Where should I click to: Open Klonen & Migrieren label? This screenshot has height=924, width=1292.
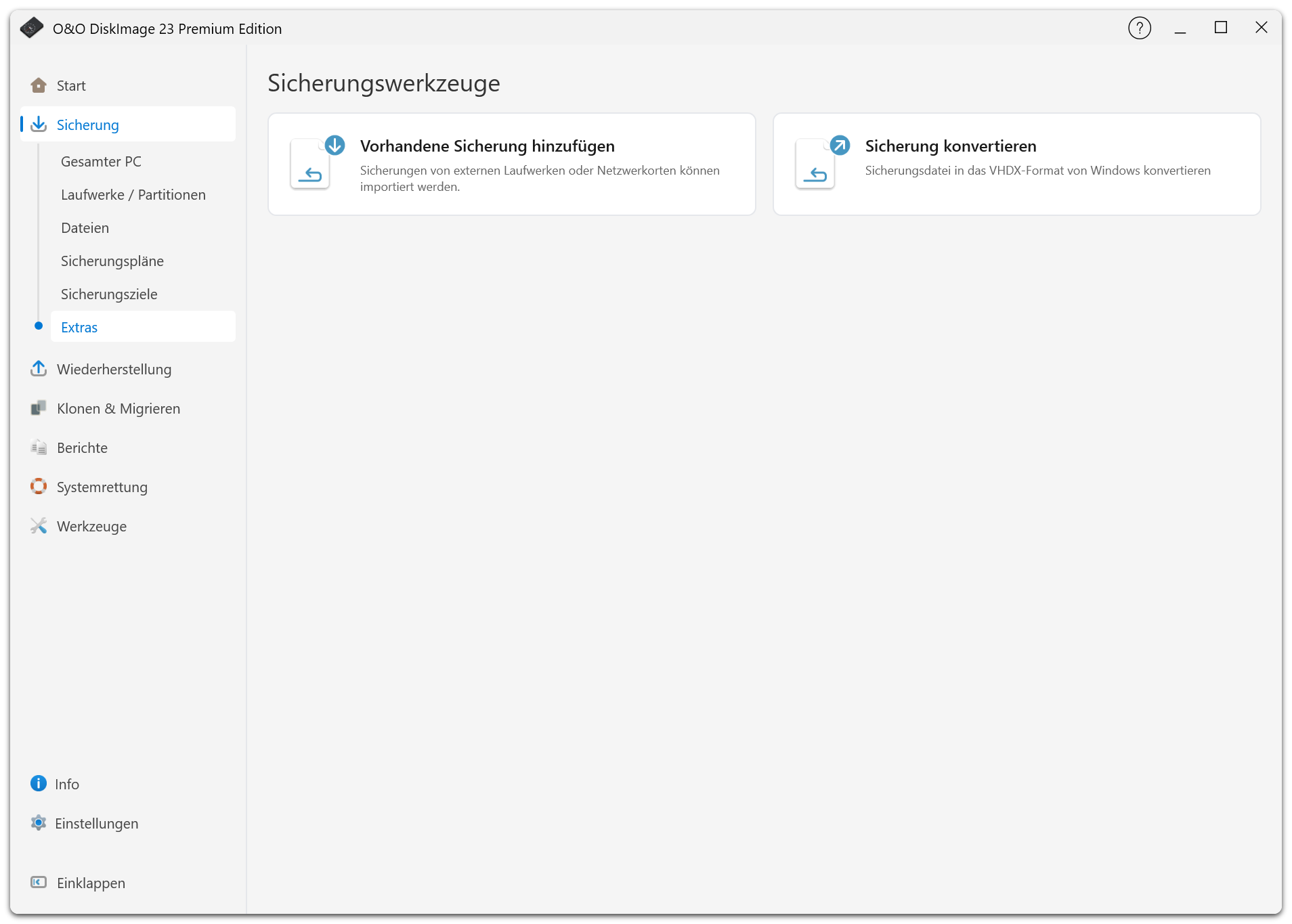coord(119,408)
